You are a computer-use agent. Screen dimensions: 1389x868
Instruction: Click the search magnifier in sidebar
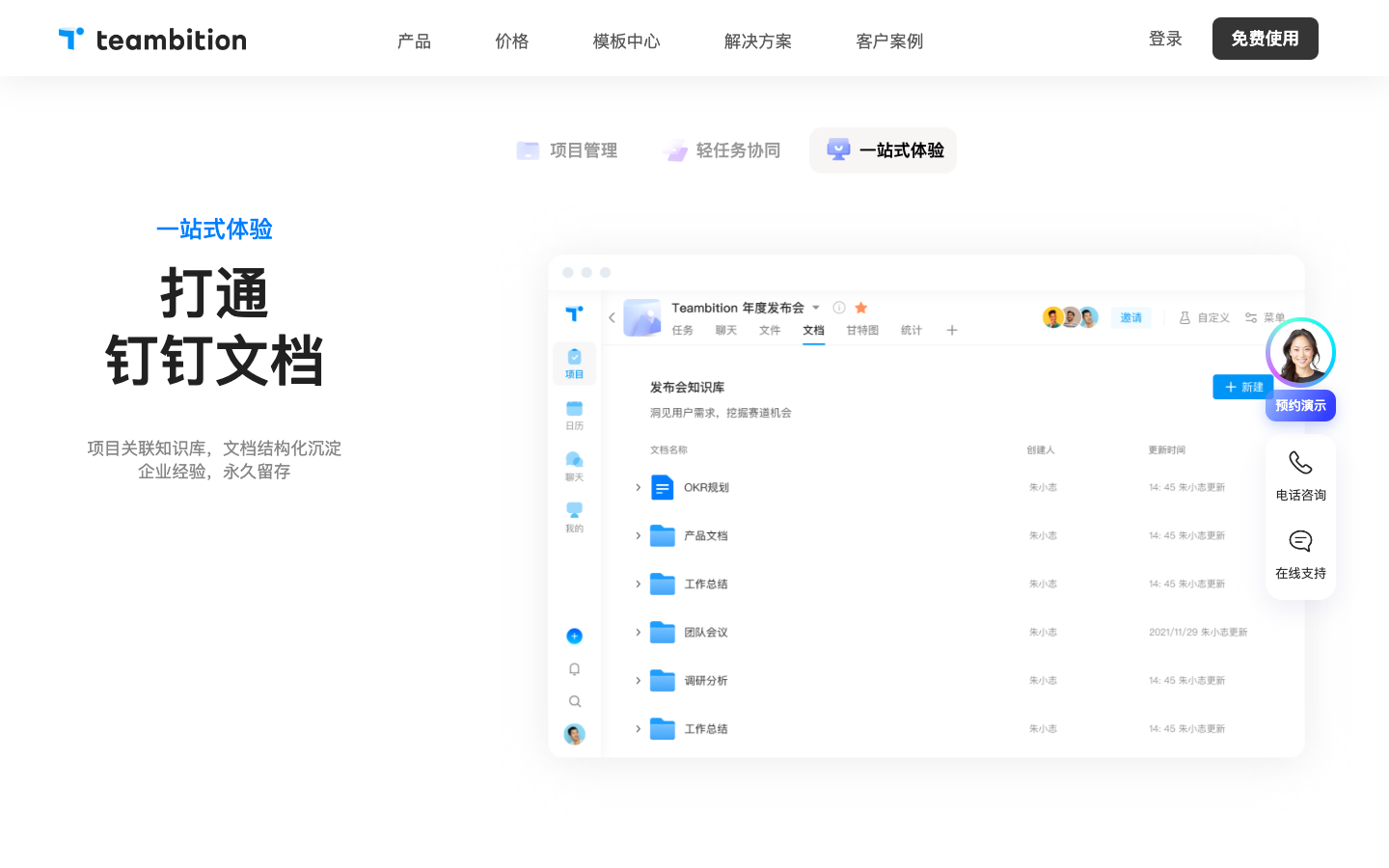tap(574, 701)
